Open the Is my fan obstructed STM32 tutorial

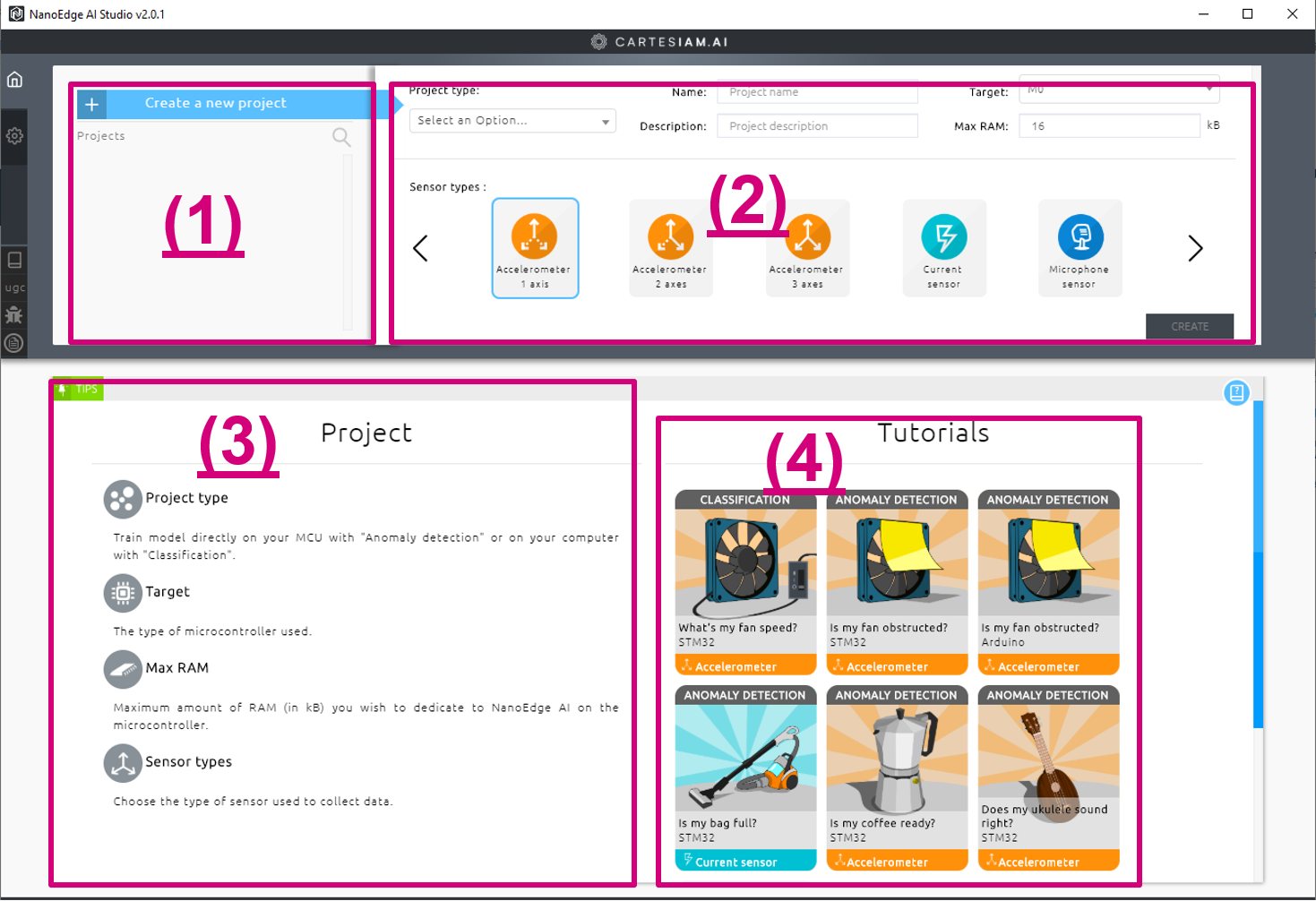point(897,582)
